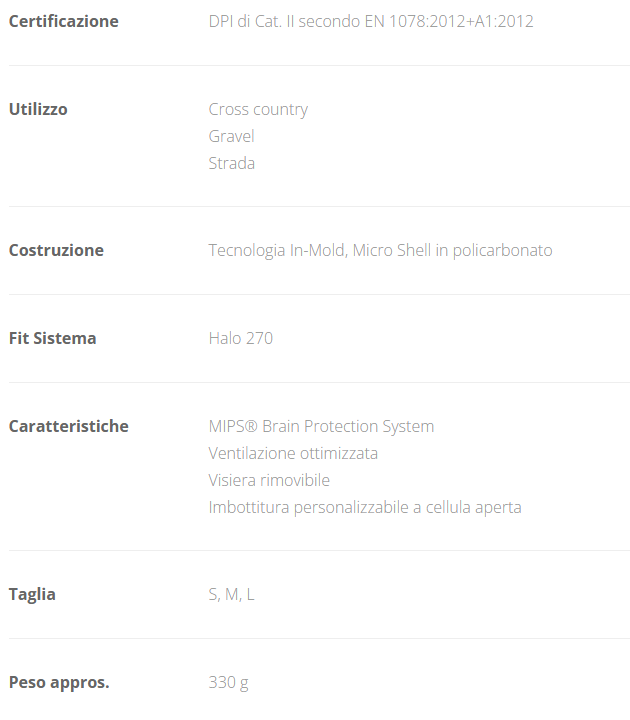This screenshot has width=630, height=720.
Task: Click the Gravel usage entry
Action: pos(231,136)
